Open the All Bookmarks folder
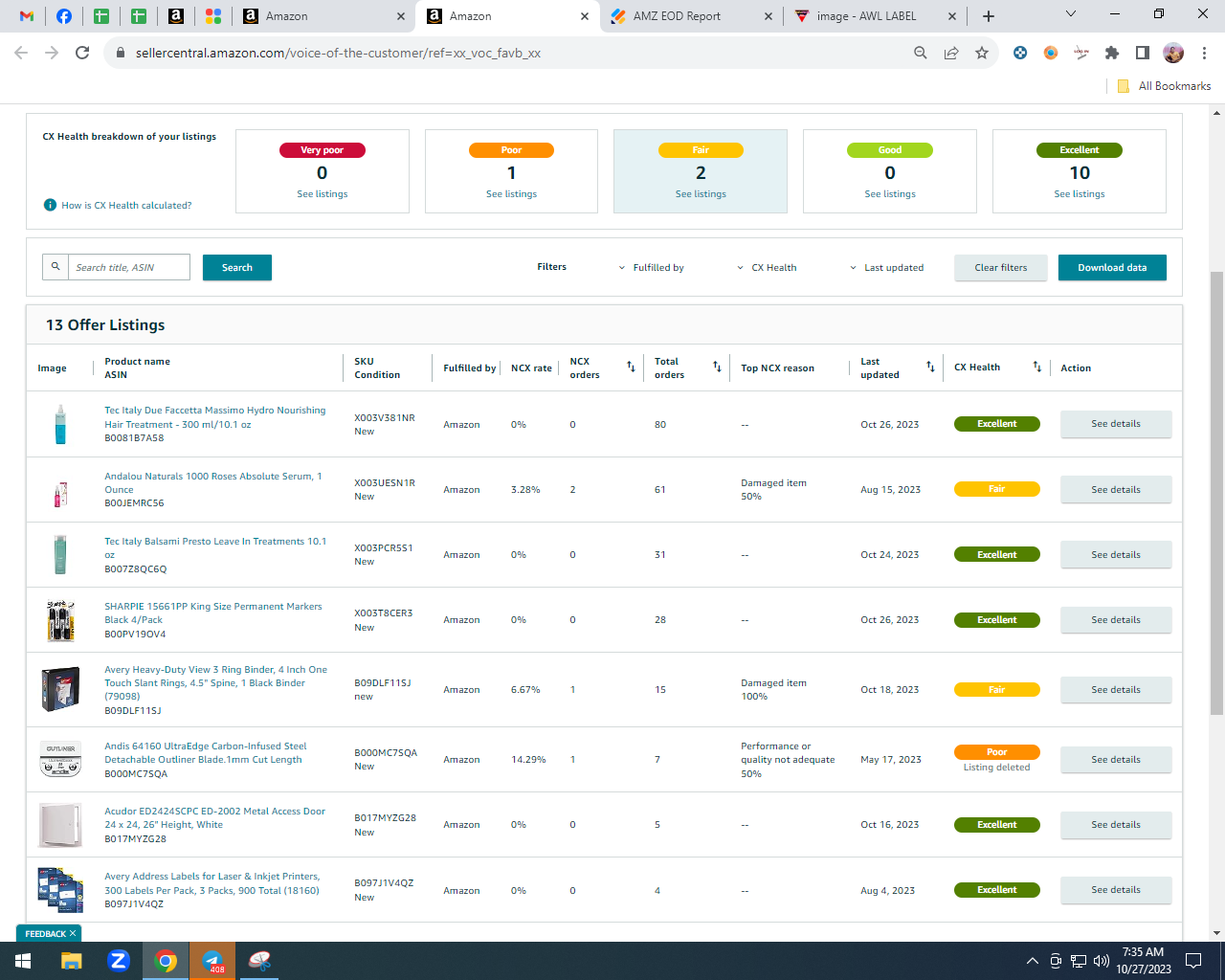 (1165, 86)
